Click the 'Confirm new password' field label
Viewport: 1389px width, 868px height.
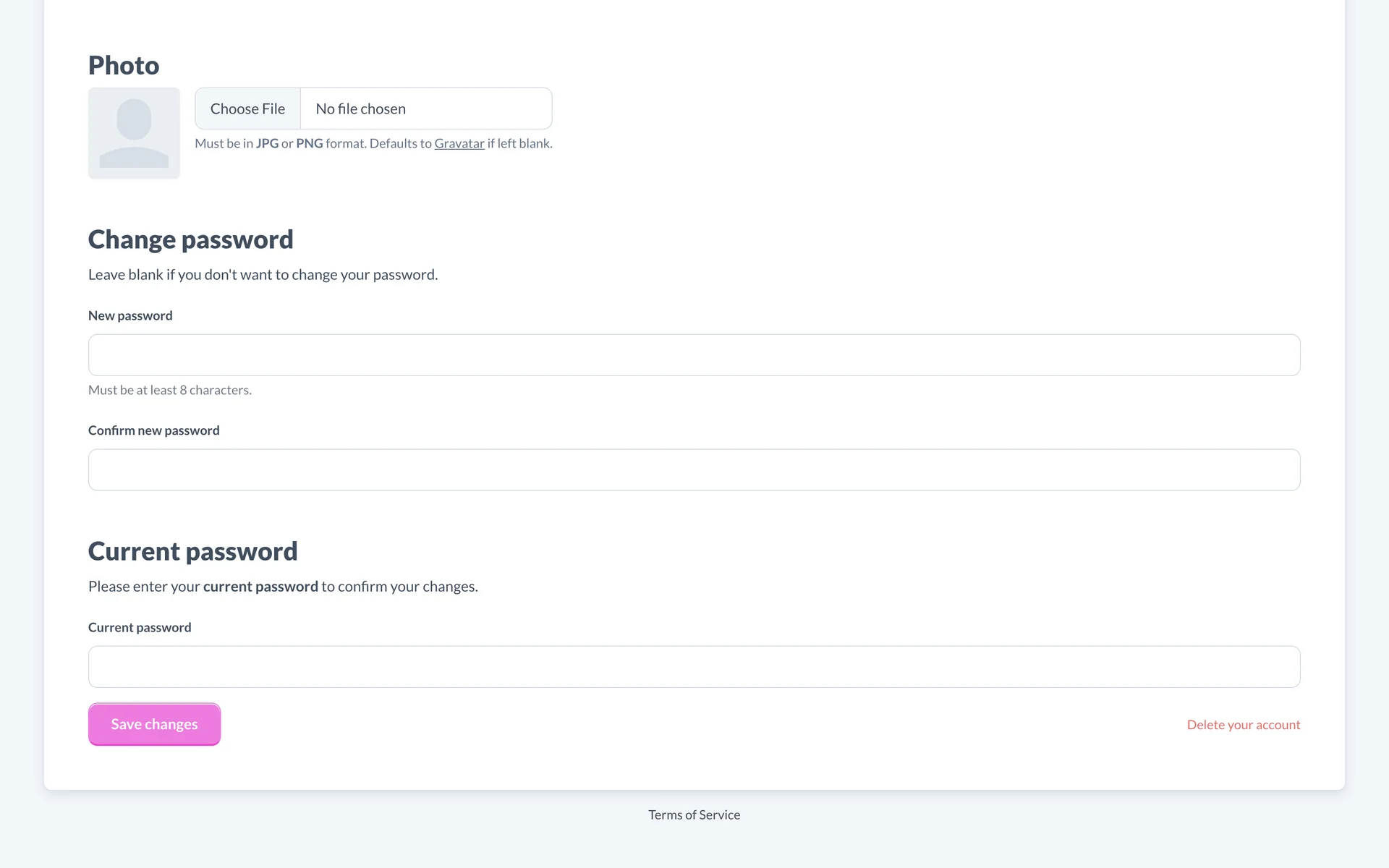coord(153,430)
